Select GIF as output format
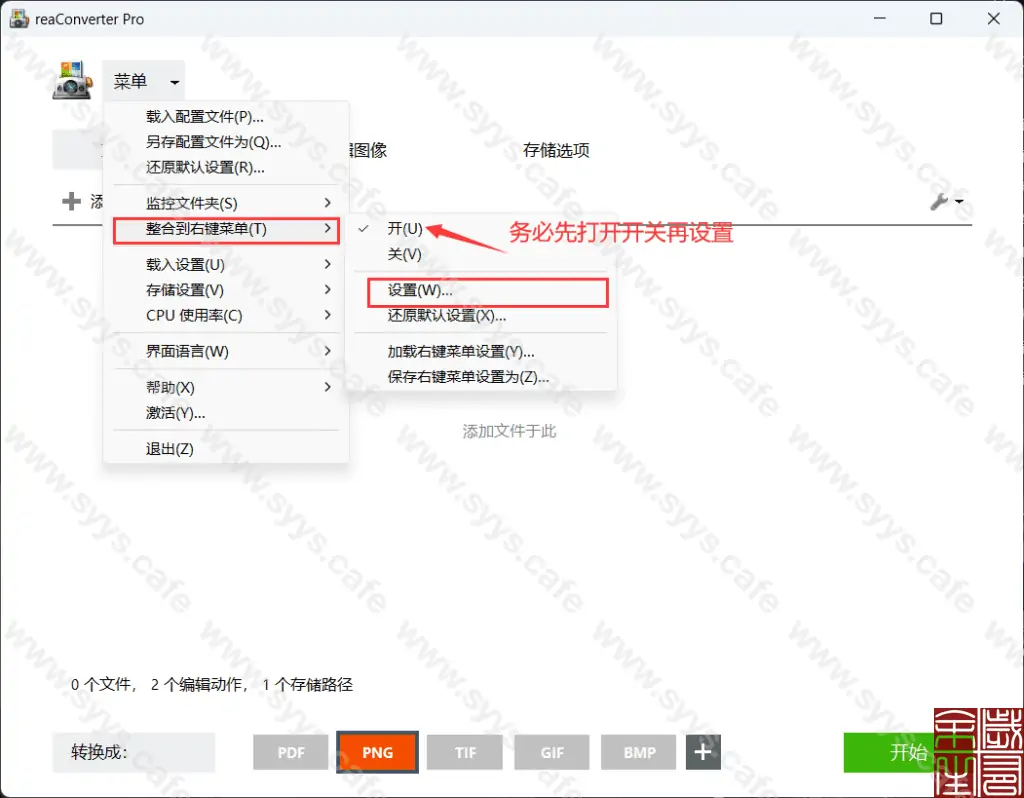Viewport: 1024px width, 798px height. click(x=551, y=752)
